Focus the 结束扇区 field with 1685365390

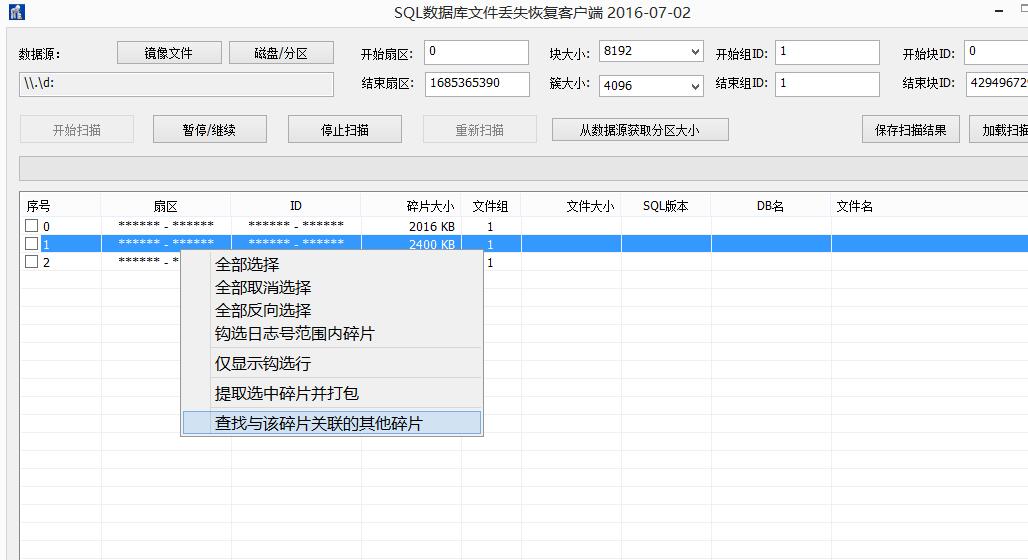[x=477, y=84]
